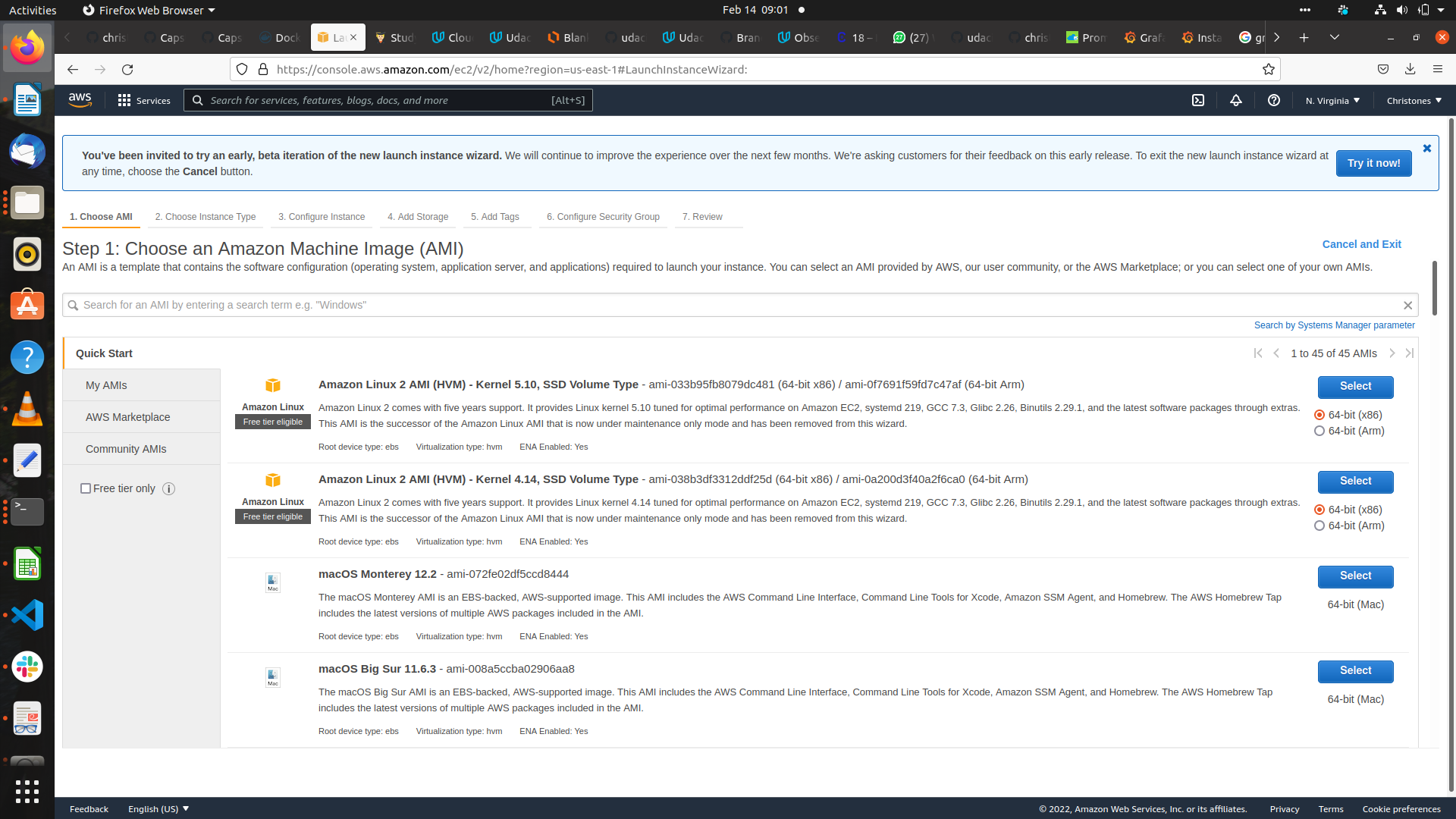The image size is (1456, 819).
Task: Open the Community AMIs tab
Action: point(126,449)
